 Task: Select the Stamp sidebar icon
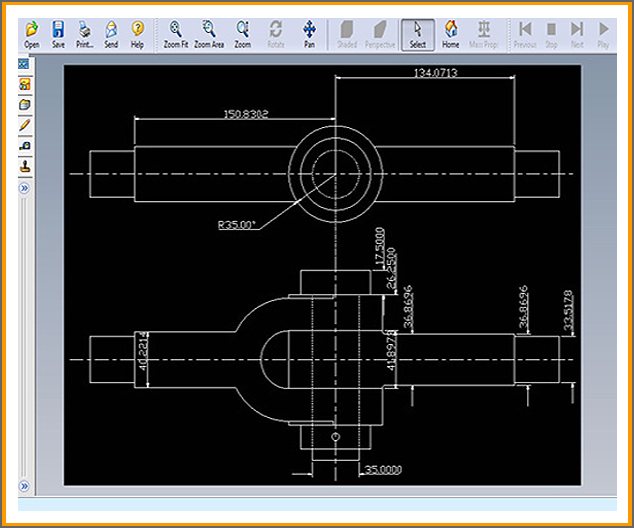point(25,166)
